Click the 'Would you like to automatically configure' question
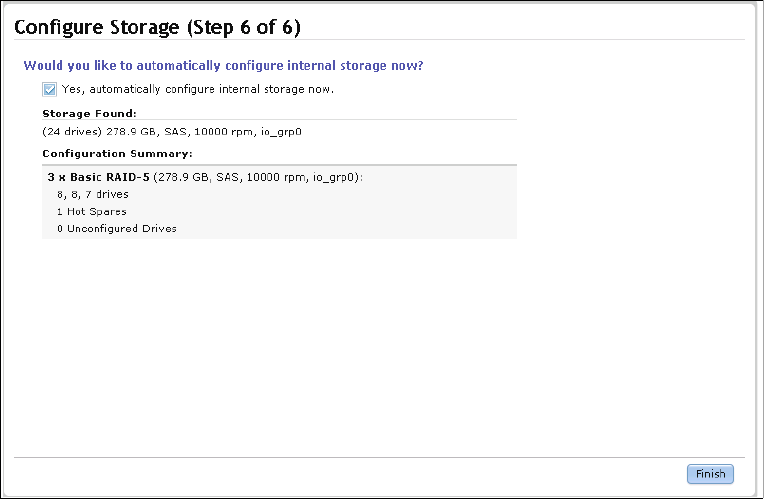764x499 pixels. (223, 65)
